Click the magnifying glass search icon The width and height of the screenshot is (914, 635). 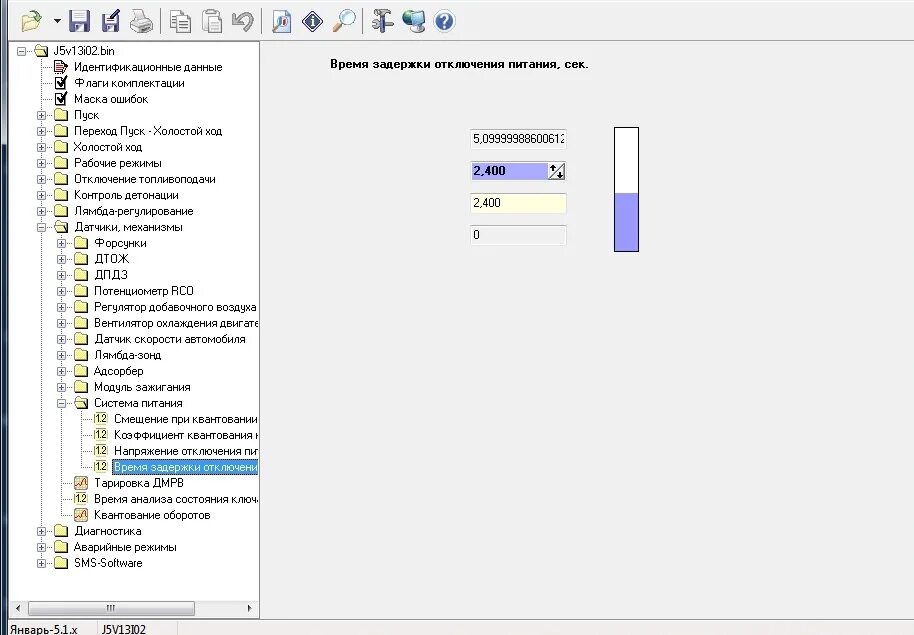point(344,22)
